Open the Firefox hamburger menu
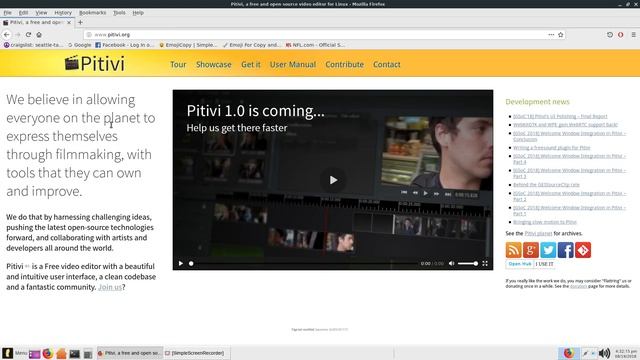The width and height of the screenshot is (640, 360). click(x=633, y=35)
